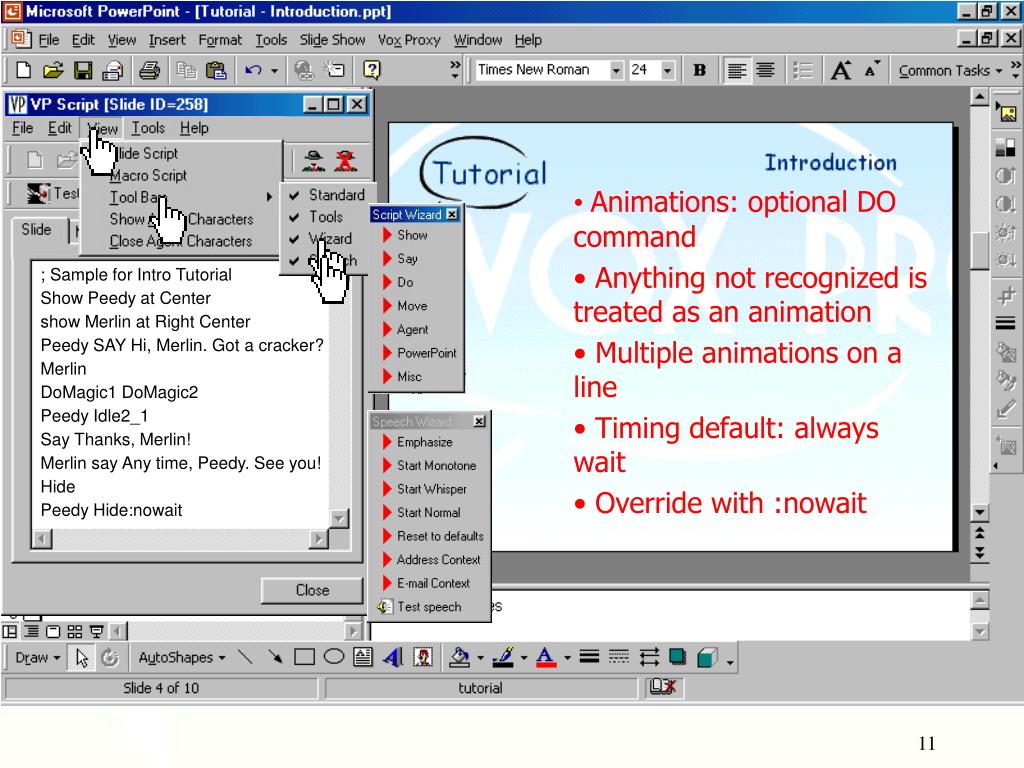Image resolution: width=1024 pixels, height=768 pixels.
Task: Open the font size 24 dropdown
Action: click(x=667, y=70)
